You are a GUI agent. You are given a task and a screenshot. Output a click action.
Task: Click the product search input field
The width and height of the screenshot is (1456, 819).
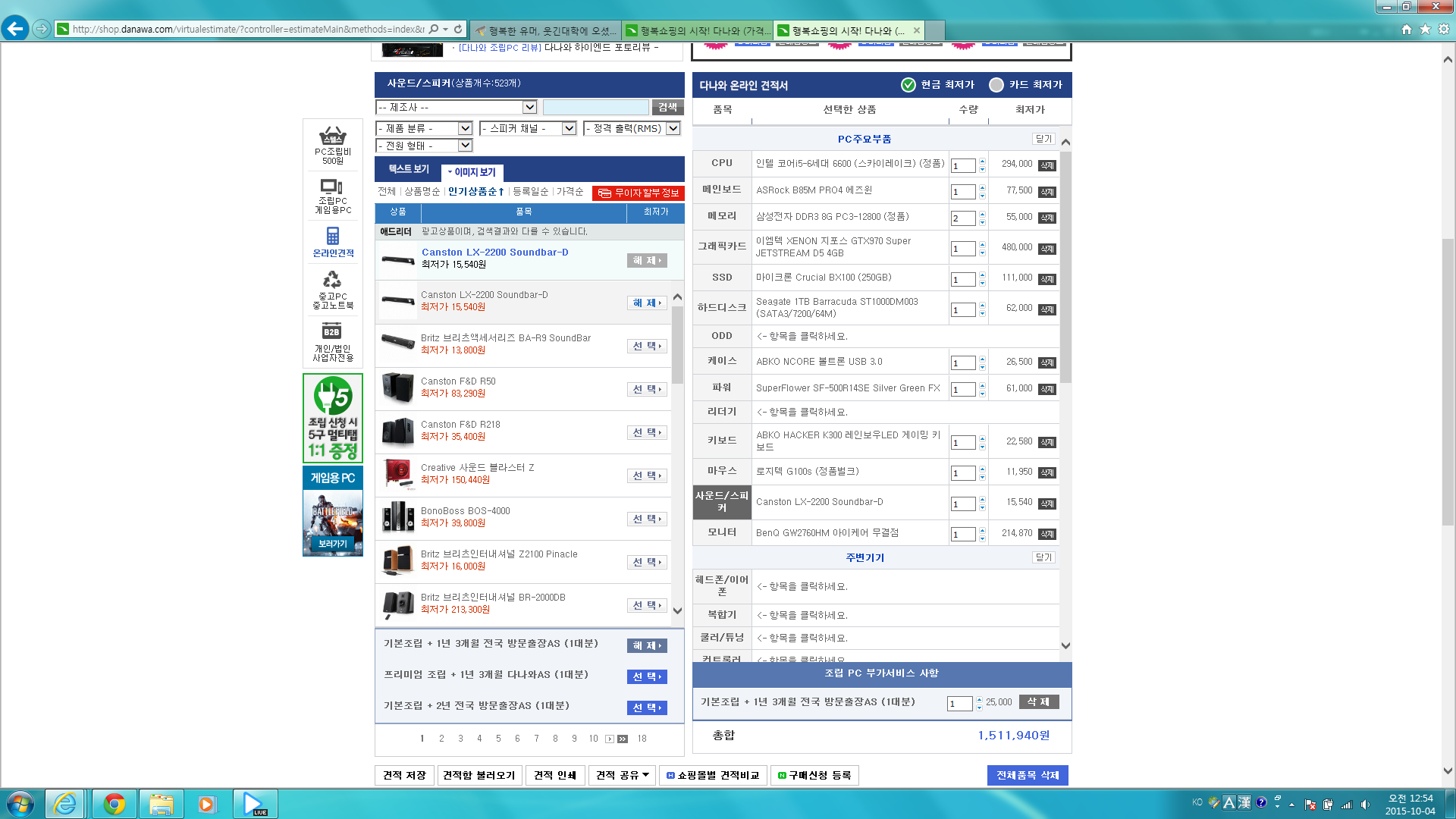(595, 108)
